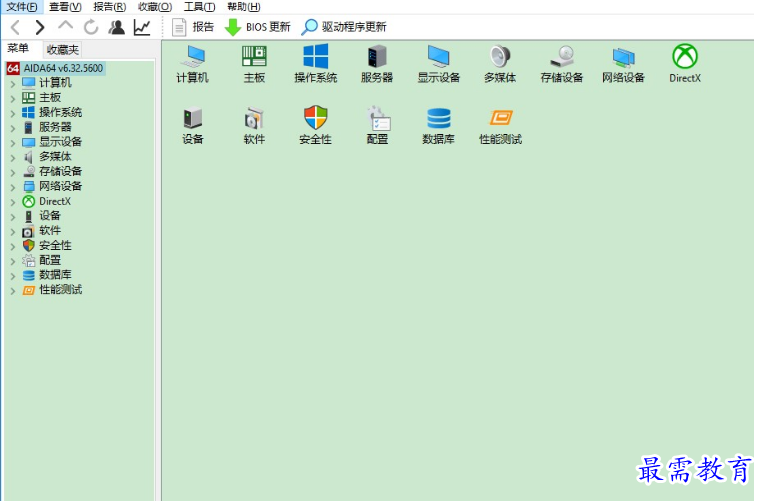The height and width of the screenshot is (501, 760).
Task: Open the 性能测试 benchmark icon in main panel
Action: click(500, 125)
